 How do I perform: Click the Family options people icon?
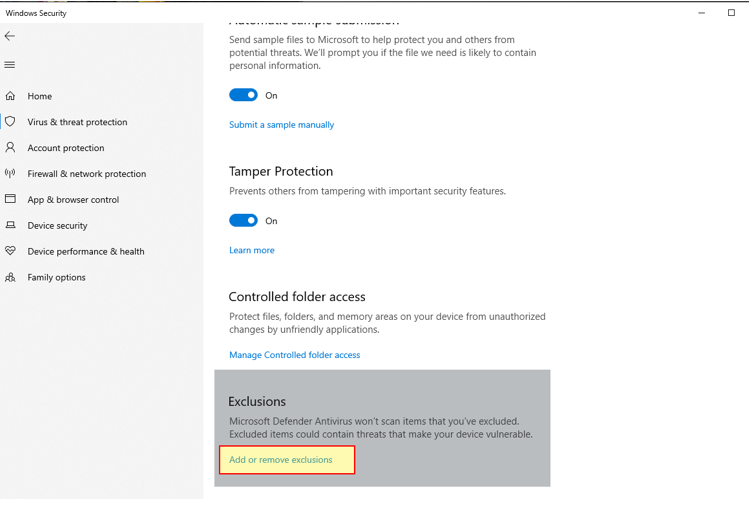click(10, 277)
